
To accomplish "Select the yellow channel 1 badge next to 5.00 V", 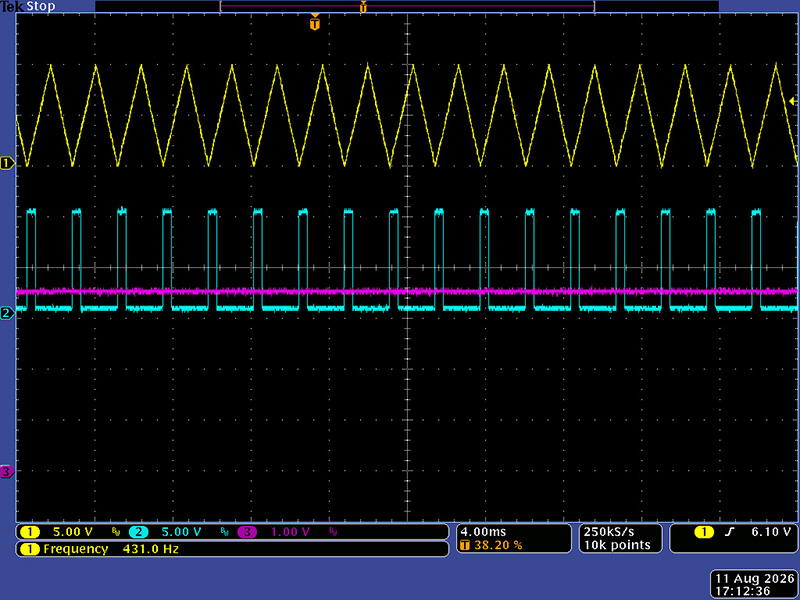I will tap(30, 532).
